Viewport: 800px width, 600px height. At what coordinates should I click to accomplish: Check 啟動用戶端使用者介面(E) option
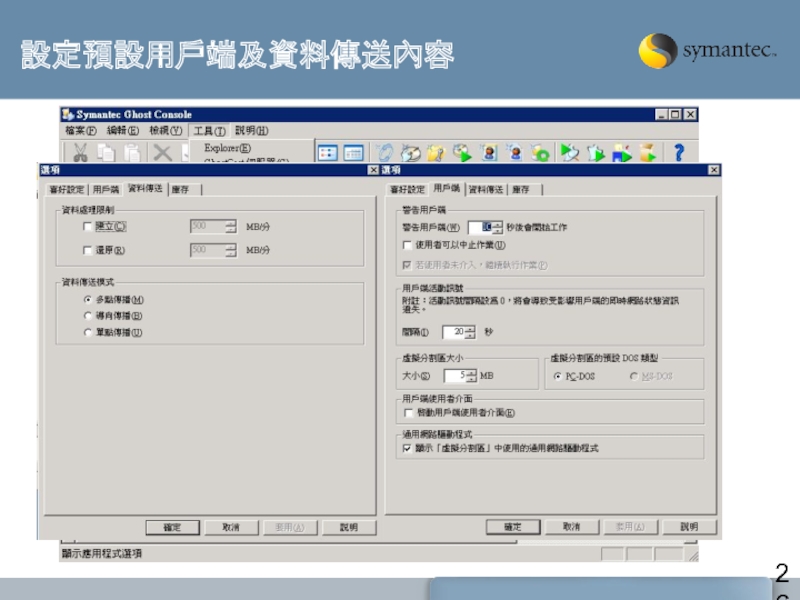(x=408, y=412)
